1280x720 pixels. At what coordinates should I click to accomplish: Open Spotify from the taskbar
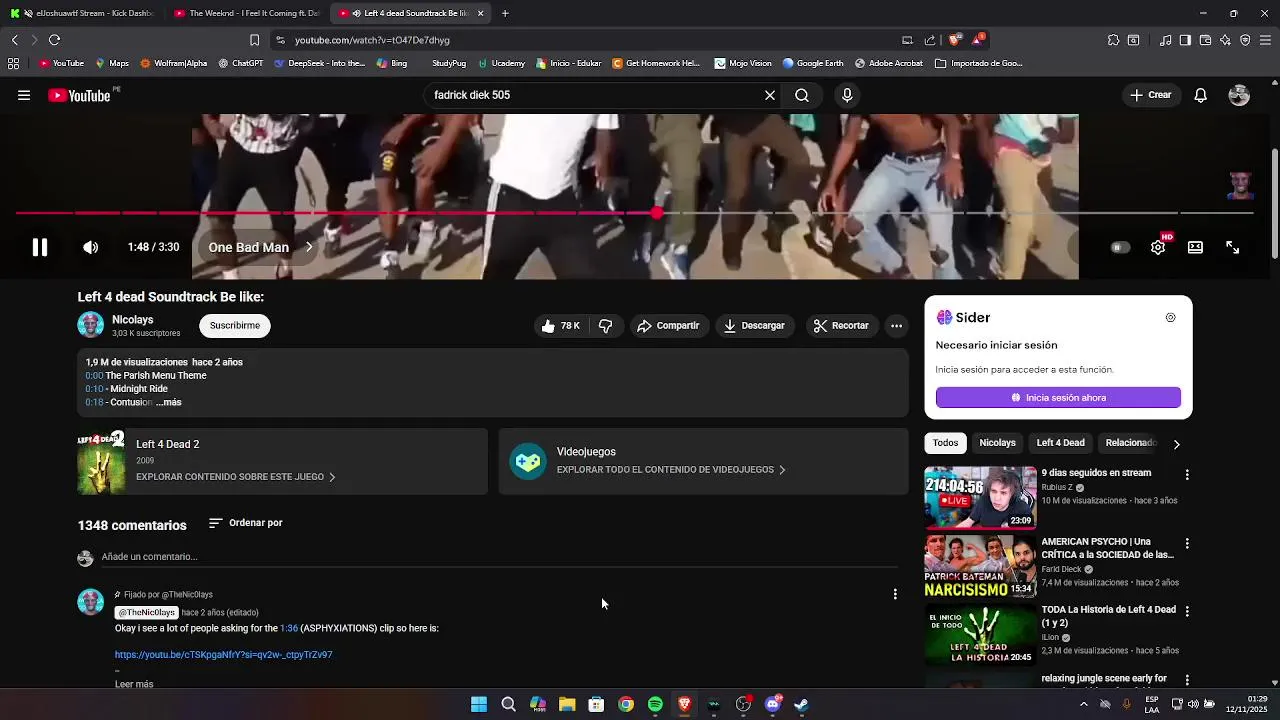click(655, 704)
